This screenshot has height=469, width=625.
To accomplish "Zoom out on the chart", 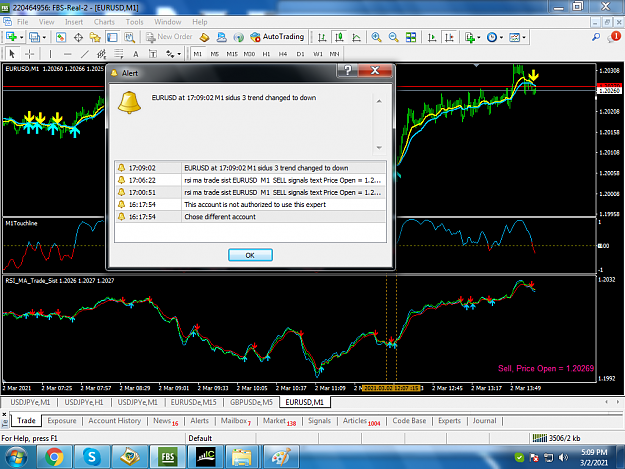I will (x=393, y=37).
